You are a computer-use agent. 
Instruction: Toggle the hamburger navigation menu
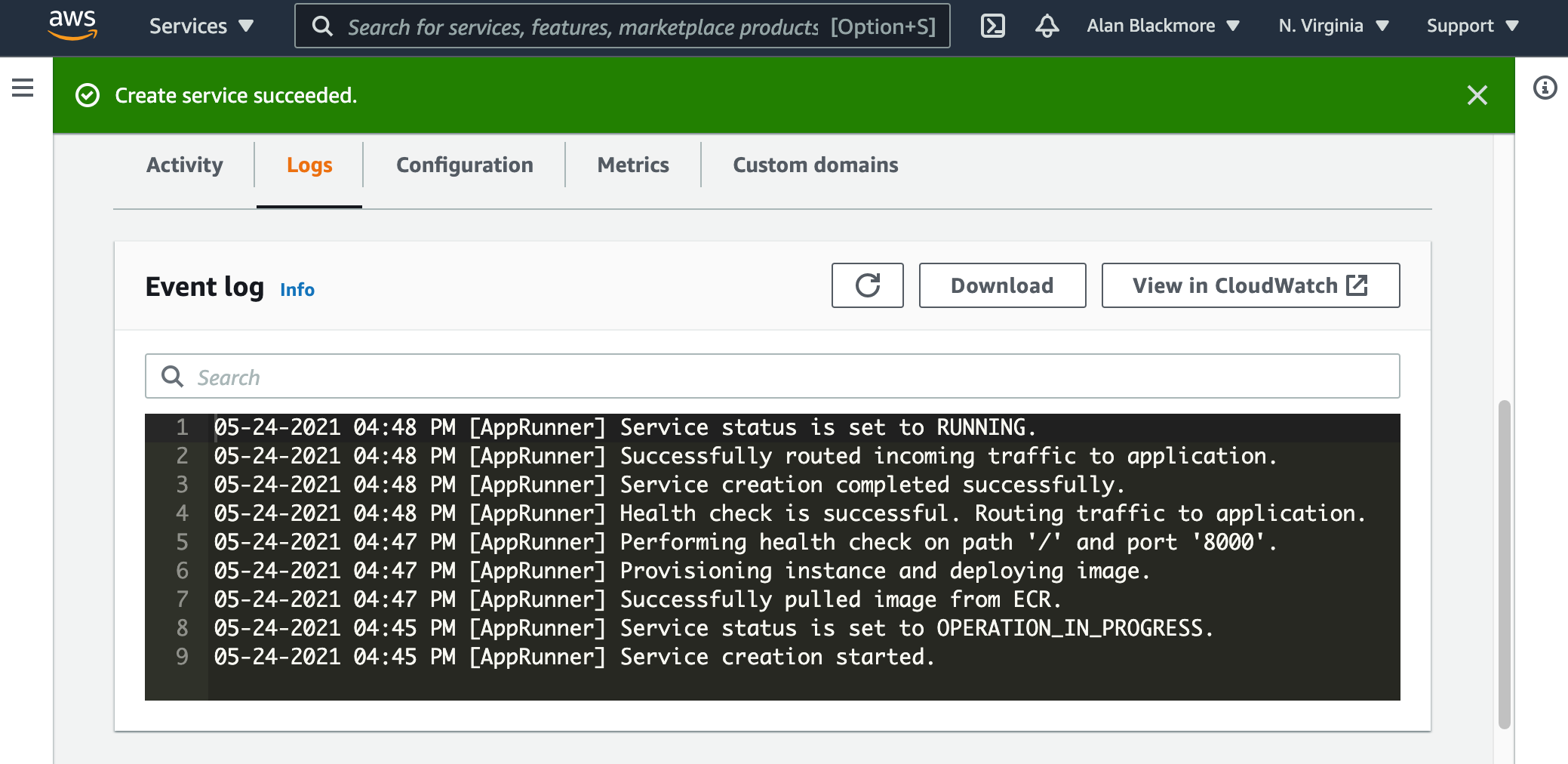[x=23, y=88]
